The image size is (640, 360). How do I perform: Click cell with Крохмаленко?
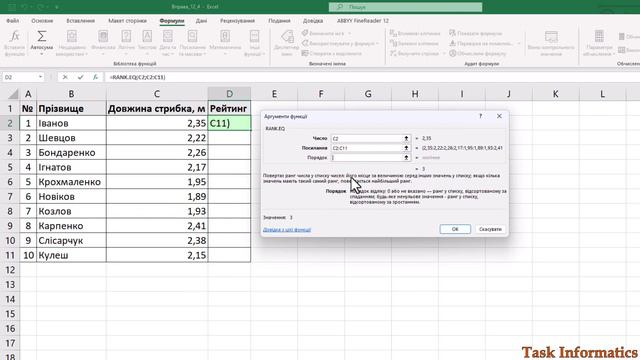click(x=71, y=182)
